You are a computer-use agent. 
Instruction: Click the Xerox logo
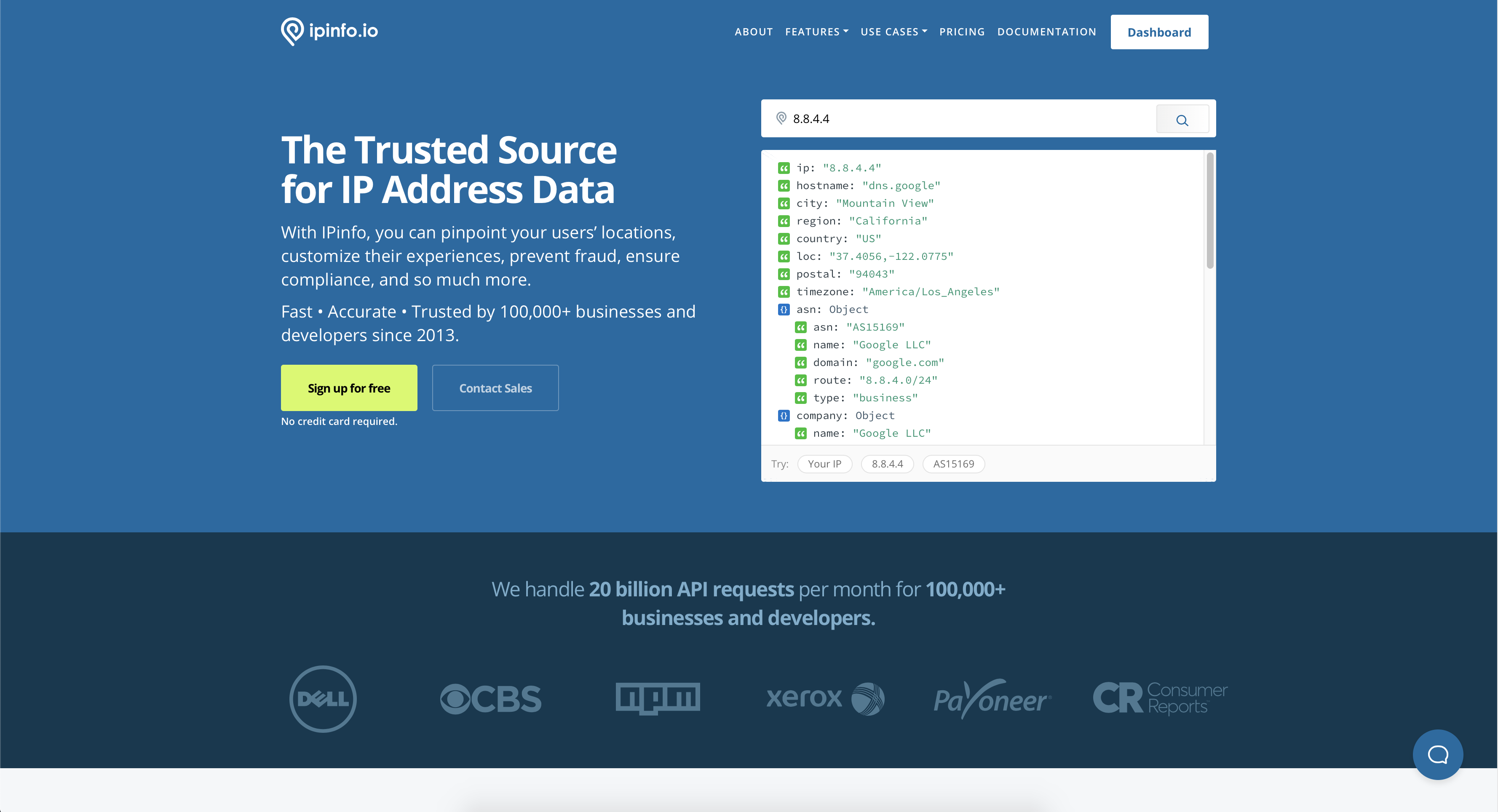(x=825, y=698)
